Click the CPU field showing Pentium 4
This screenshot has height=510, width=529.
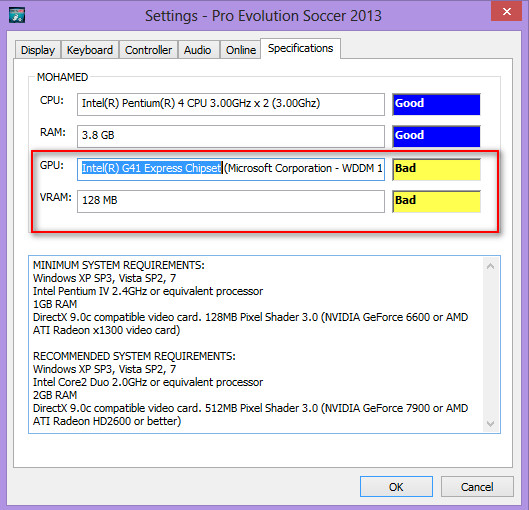pyautogui.click(x=231, y=104)
